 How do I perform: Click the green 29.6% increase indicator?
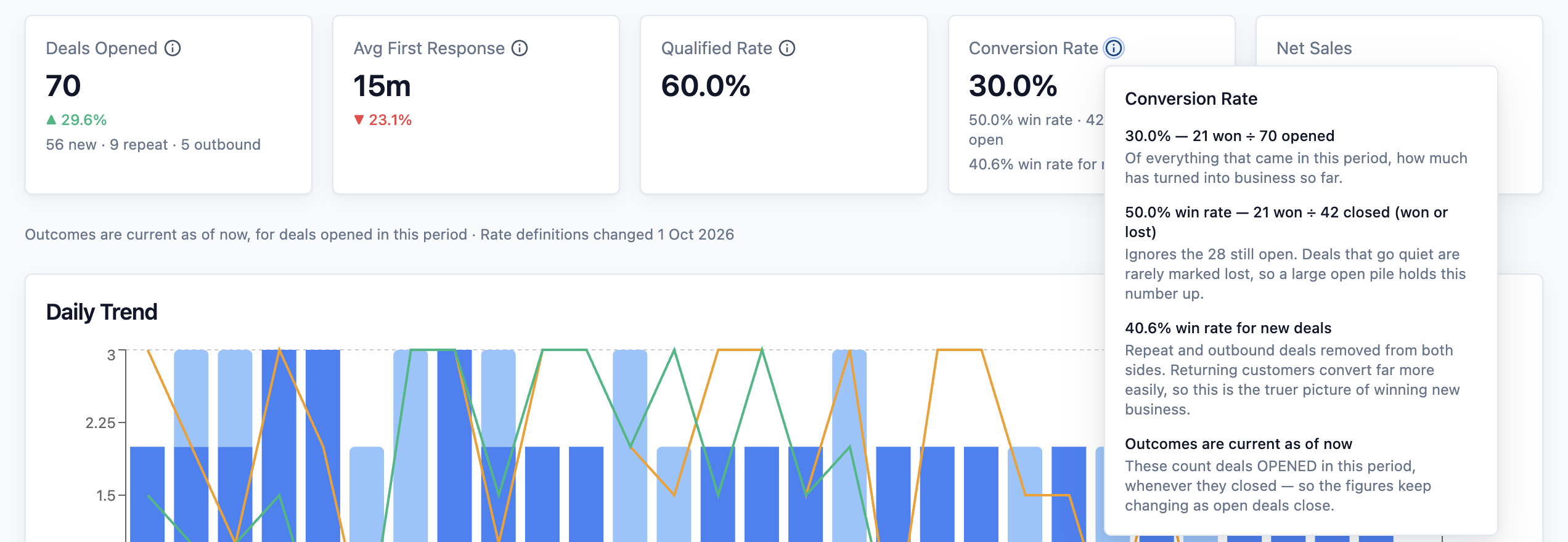pos(76,119)
